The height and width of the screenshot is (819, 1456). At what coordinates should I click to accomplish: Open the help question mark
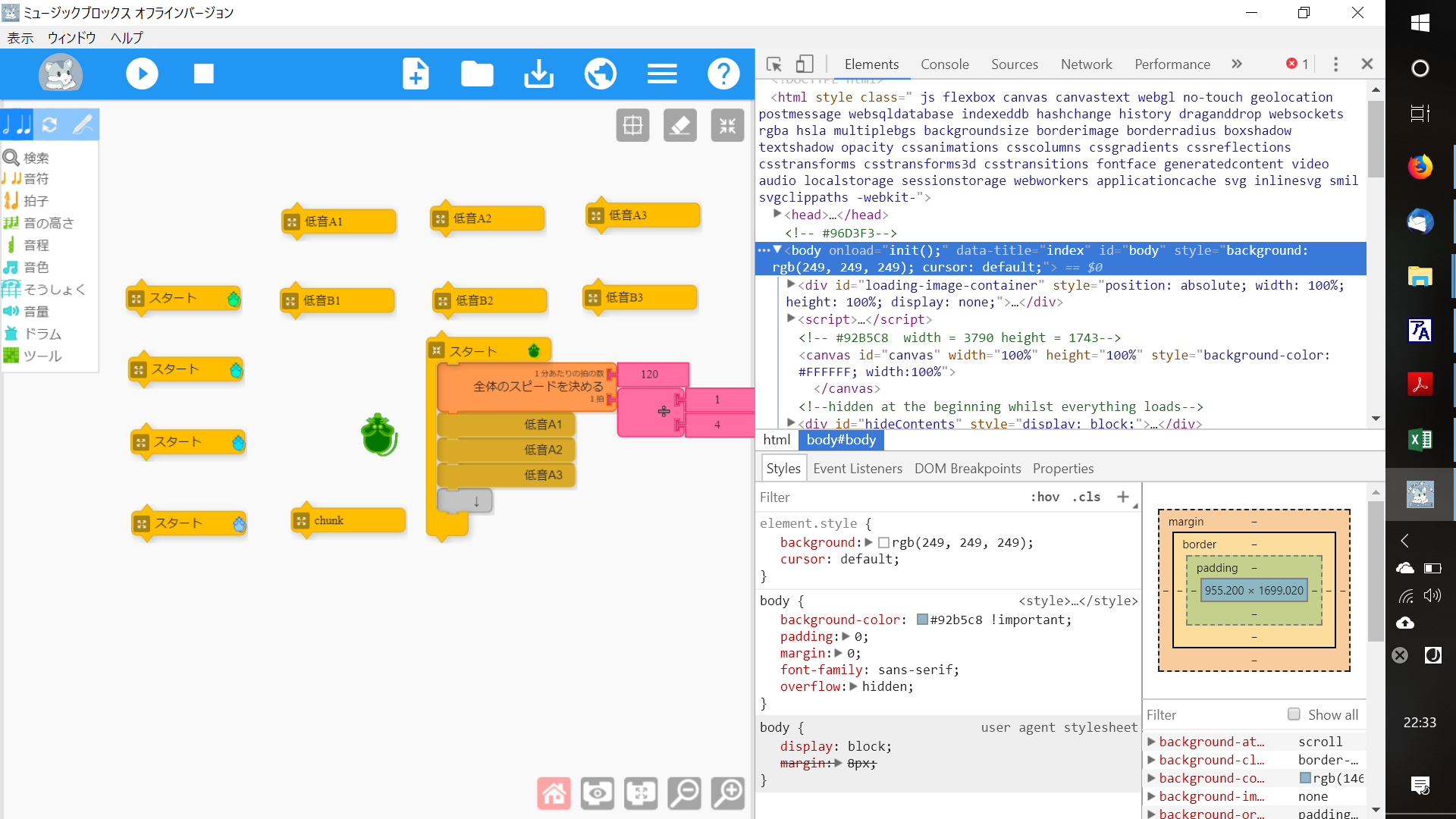(x=723, y=74)
